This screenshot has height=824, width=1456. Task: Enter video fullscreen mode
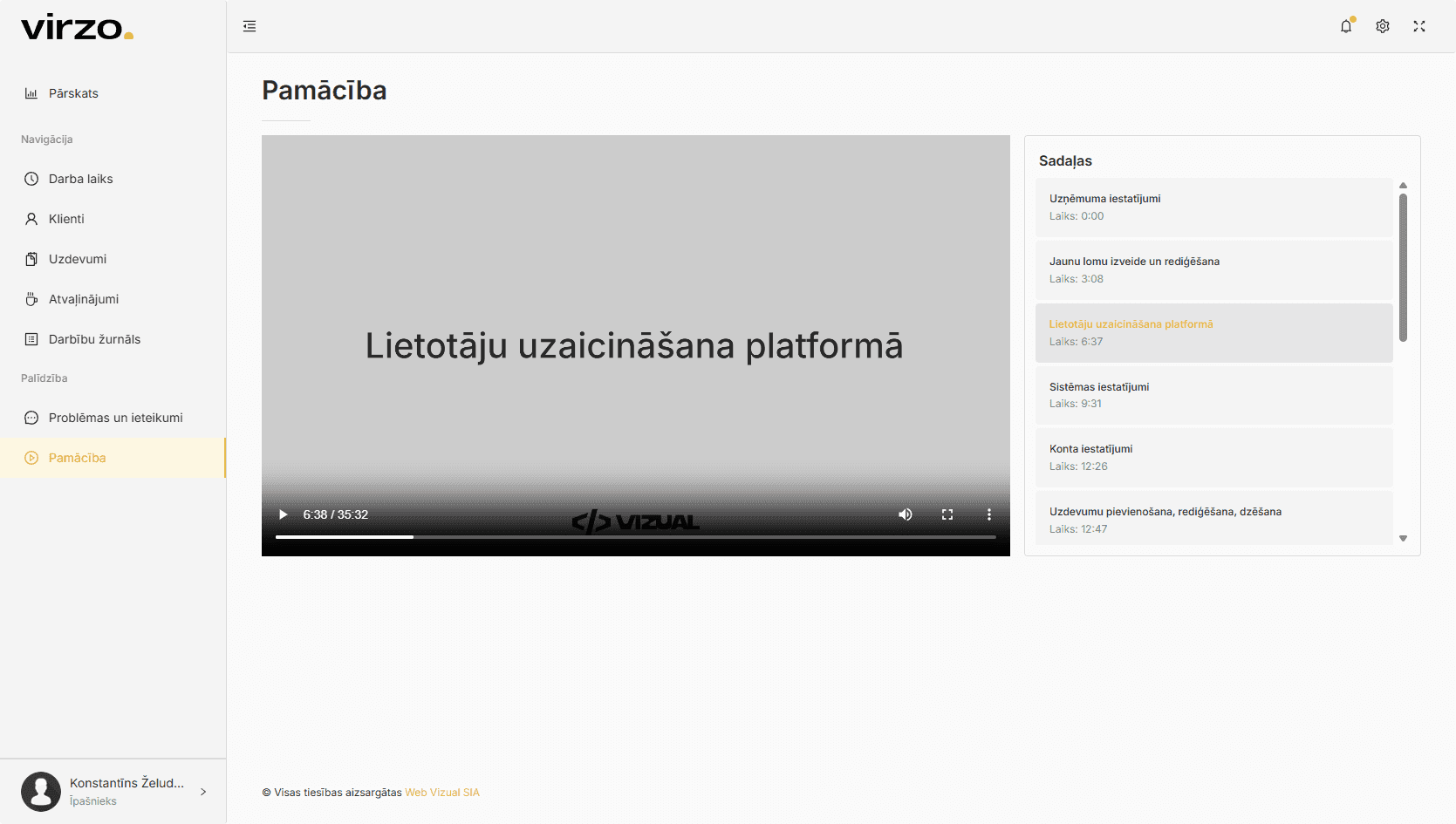tap(947, 514)
